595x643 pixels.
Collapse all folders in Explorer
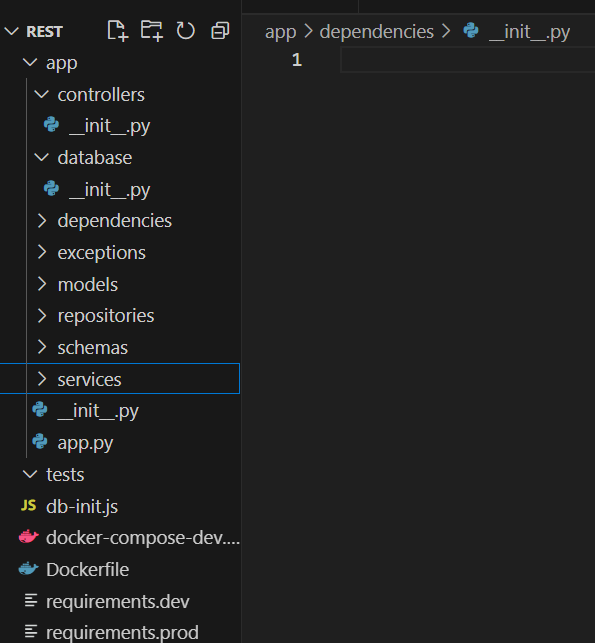(x=220, y=31)
